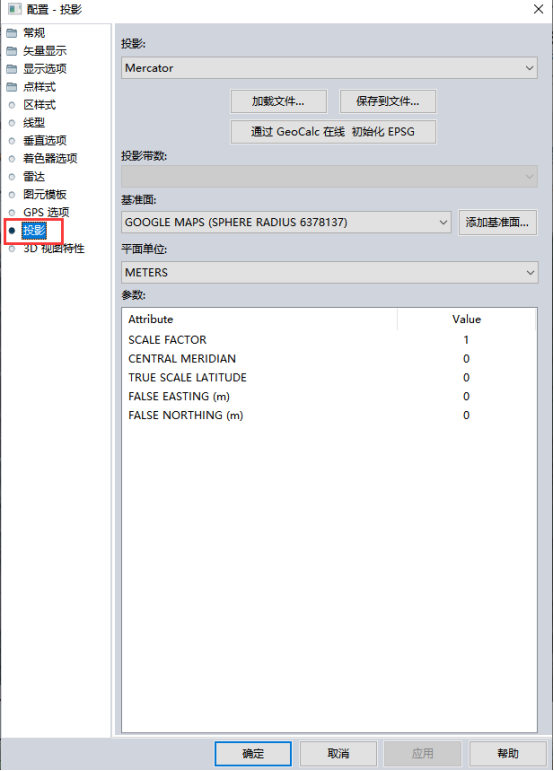Select the 显示选项 folder icon
The width and height of the screenshot is (554, 771).
coord(12,69)
